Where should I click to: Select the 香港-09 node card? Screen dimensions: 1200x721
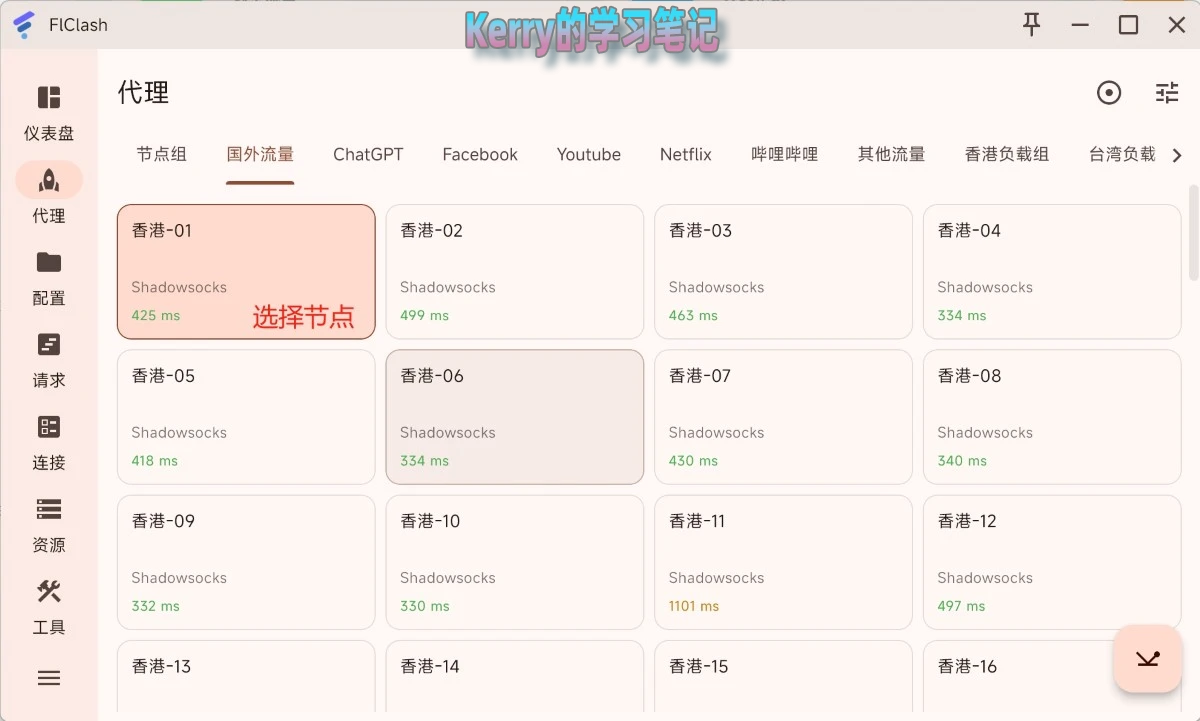click(246, 562)
